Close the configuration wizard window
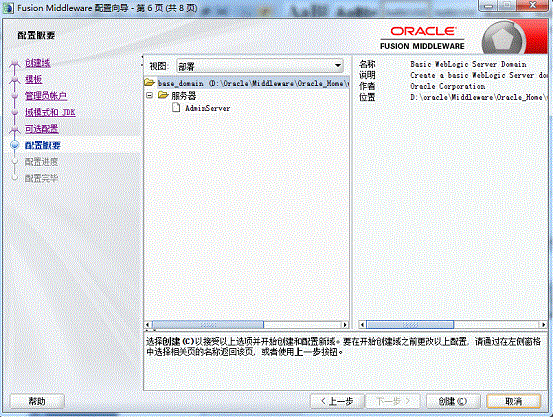This screenshot has height=417, width=554. 533,5
